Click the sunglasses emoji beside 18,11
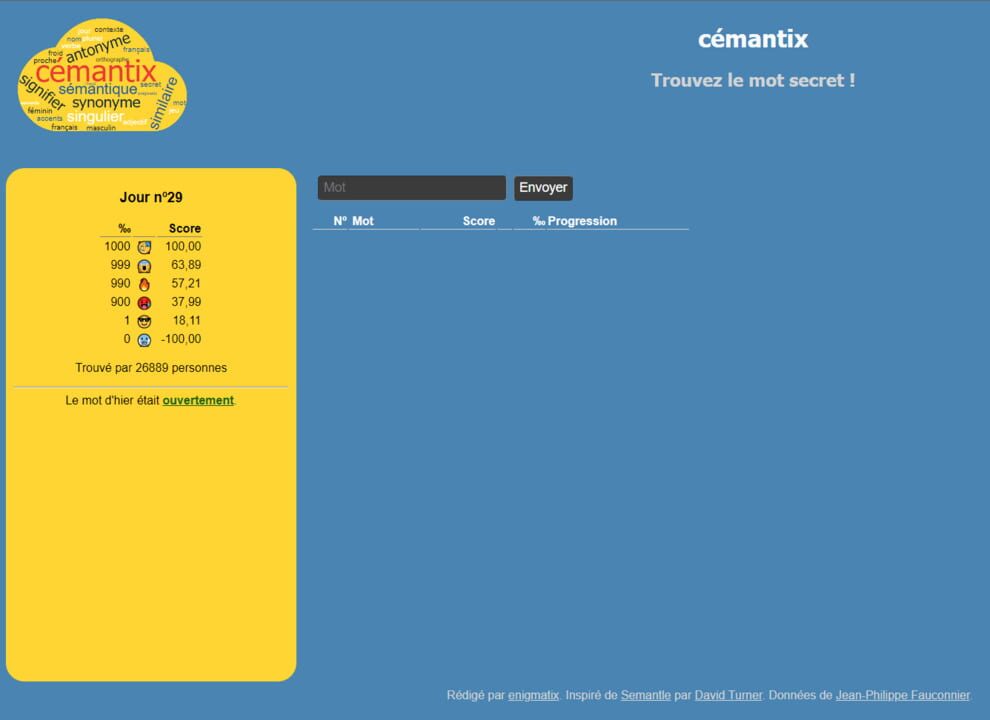The height and width of the screenshot is (720, 990). click(144, 321)
